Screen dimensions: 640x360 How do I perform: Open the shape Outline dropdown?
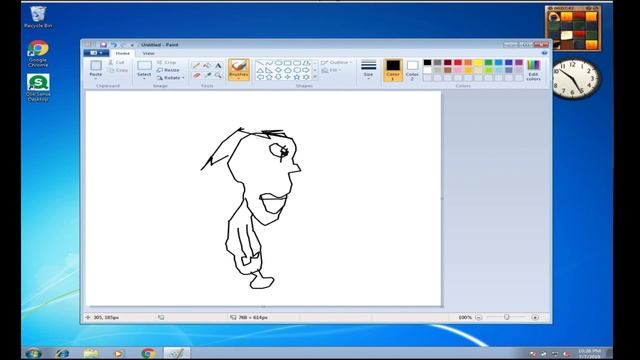pyautogui.click(x=337, y=62)
